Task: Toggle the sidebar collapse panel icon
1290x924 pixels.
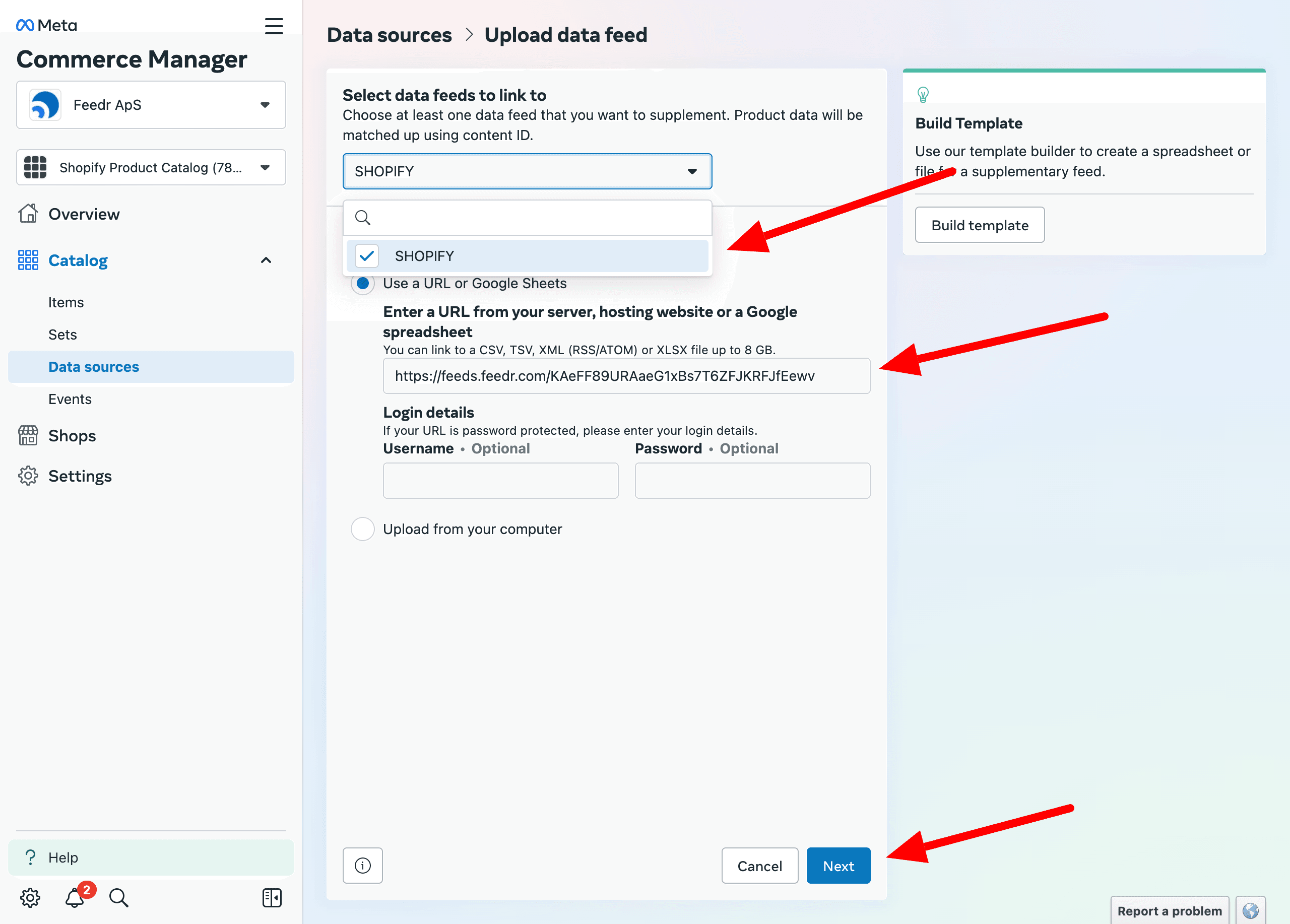Action: 272,898
